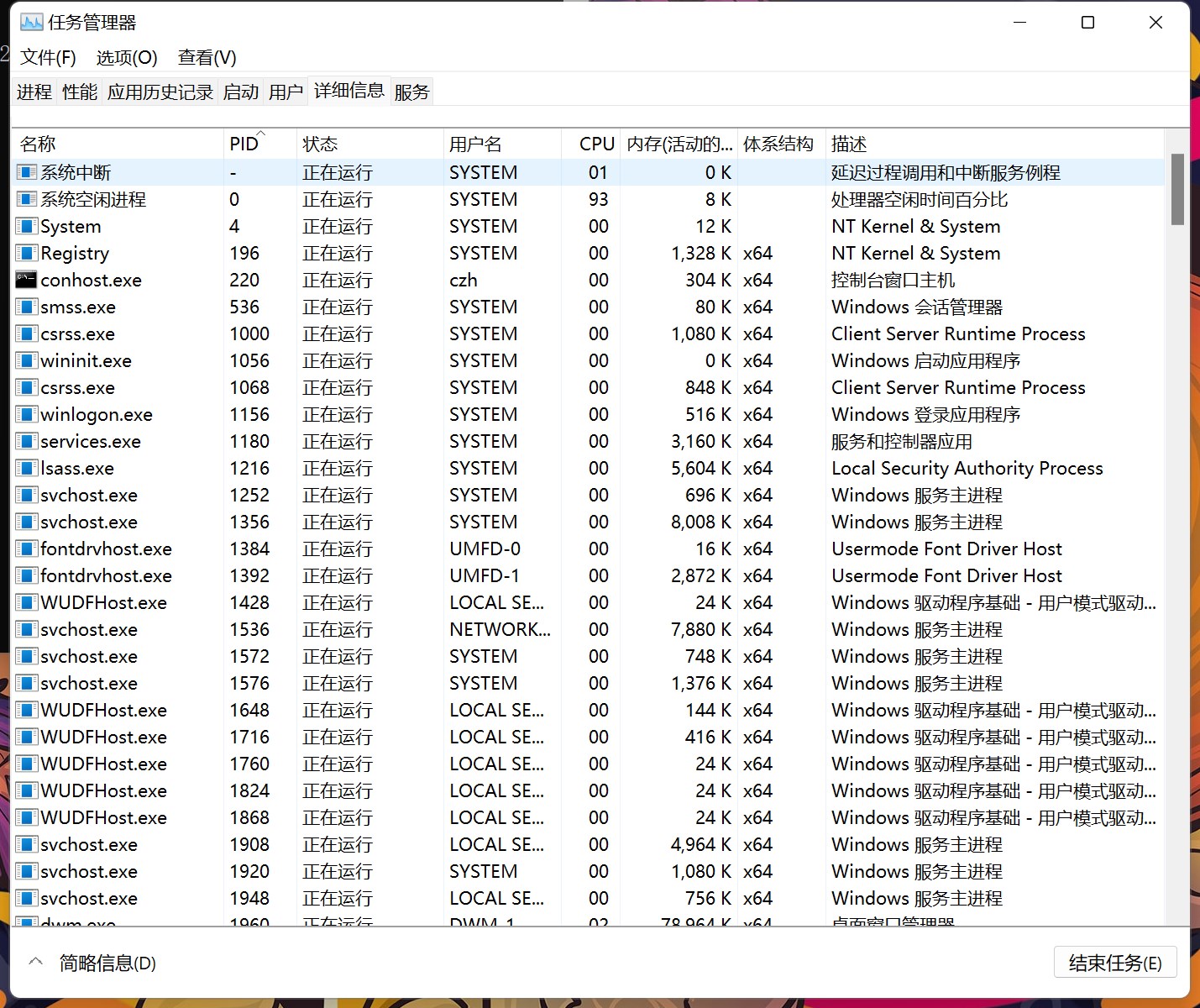
Task: Click the Registry process icon
Action: click(x=27, y=253)
